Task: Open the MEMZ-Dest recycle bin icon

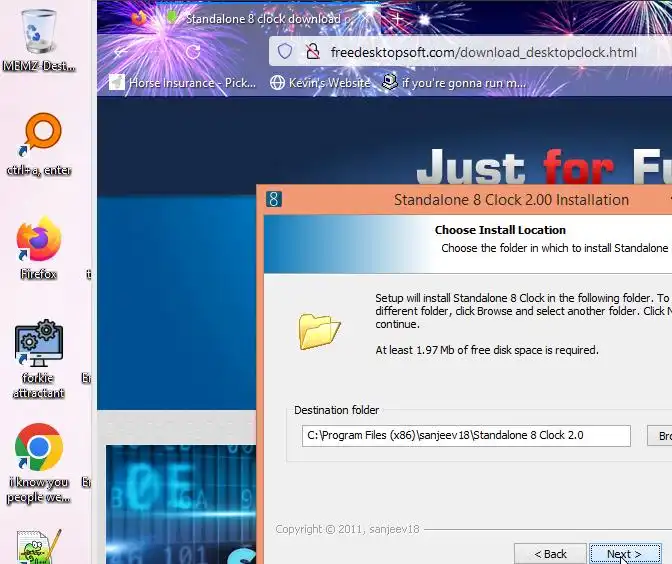Action: coord(39,39)
